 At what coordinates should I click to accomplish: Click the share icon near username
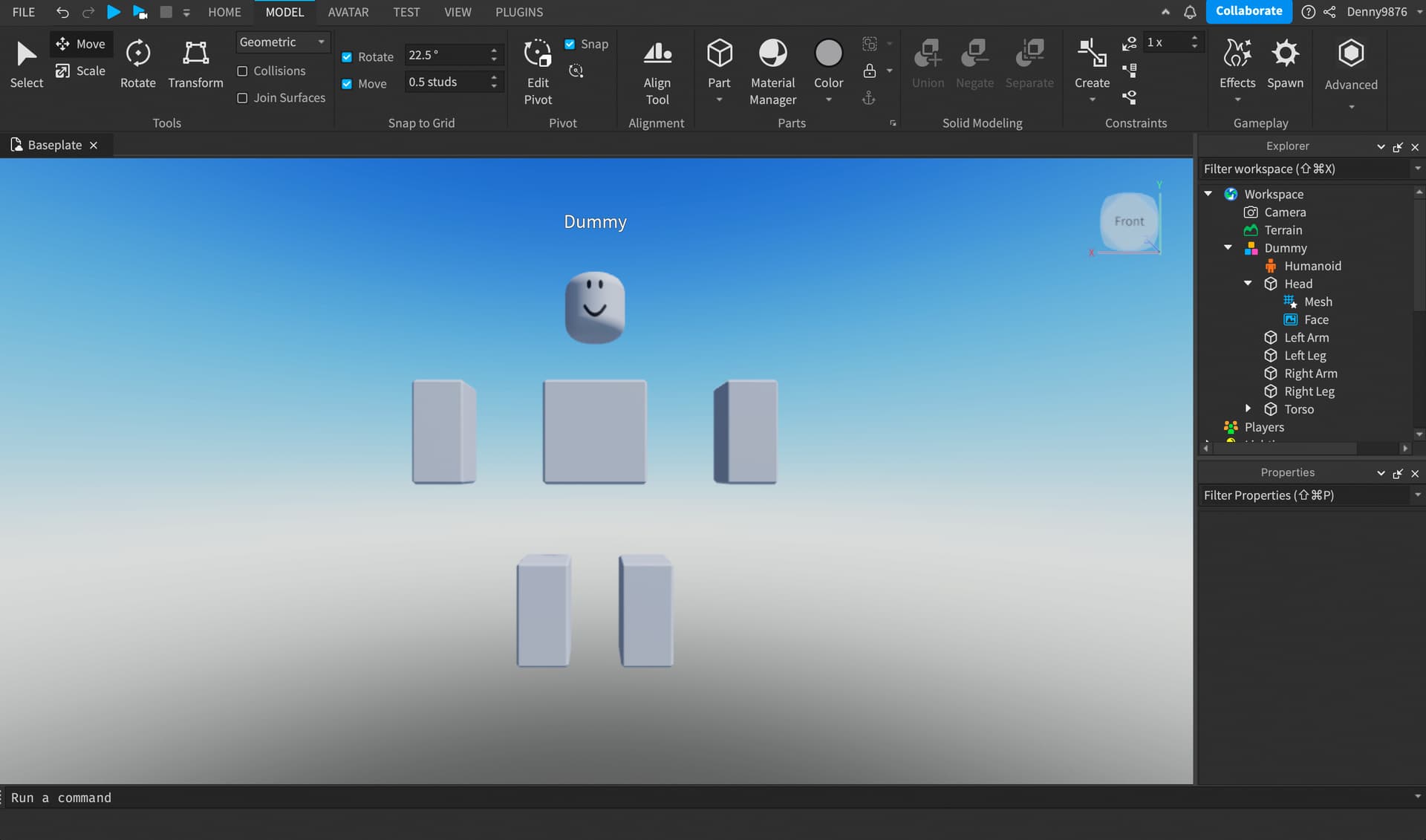pos(1329,12)
